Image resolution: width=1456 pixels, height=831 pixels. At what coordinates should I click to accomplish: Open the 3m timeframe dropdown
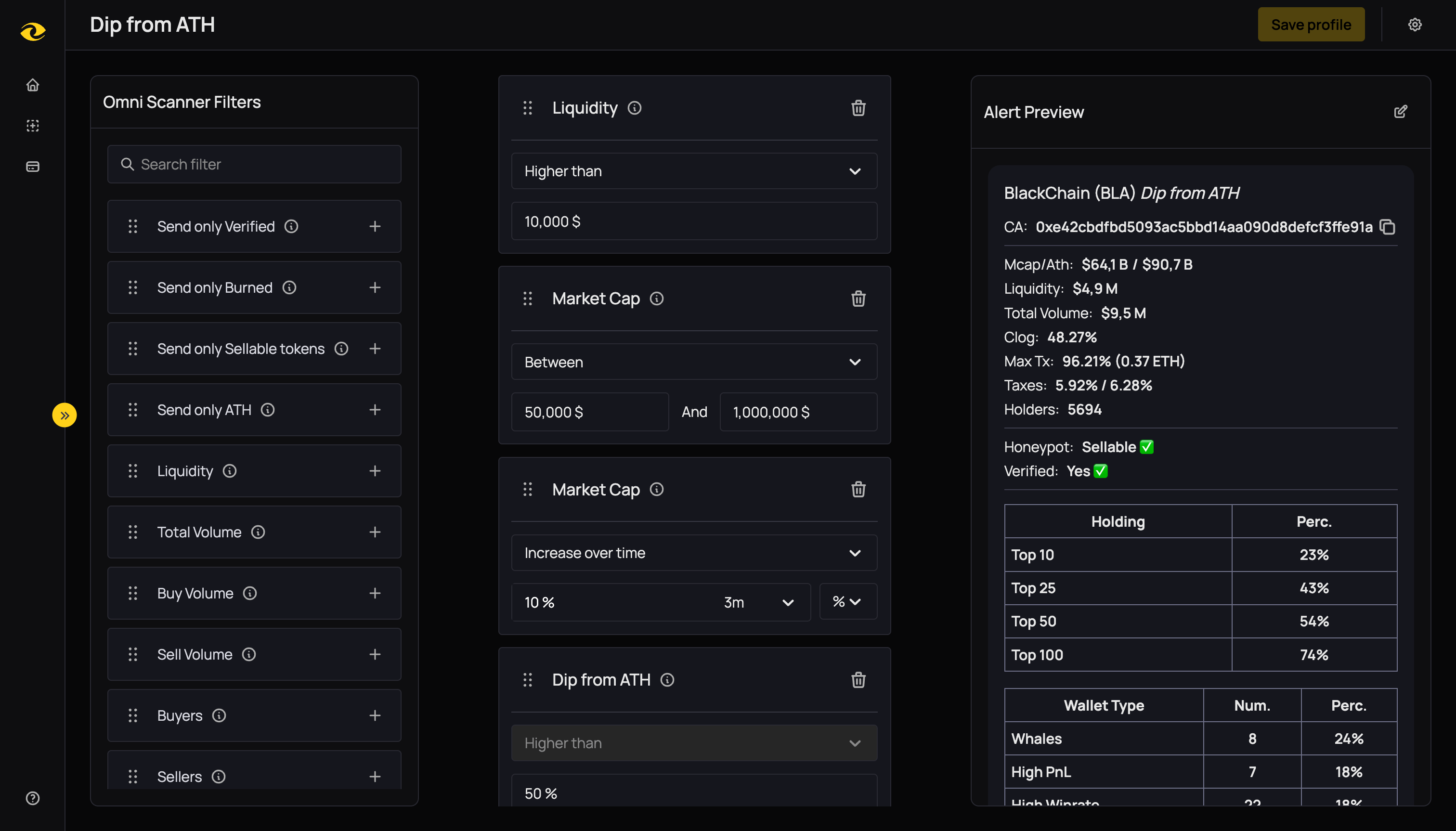pyautogui.click(x=759, y=601)
